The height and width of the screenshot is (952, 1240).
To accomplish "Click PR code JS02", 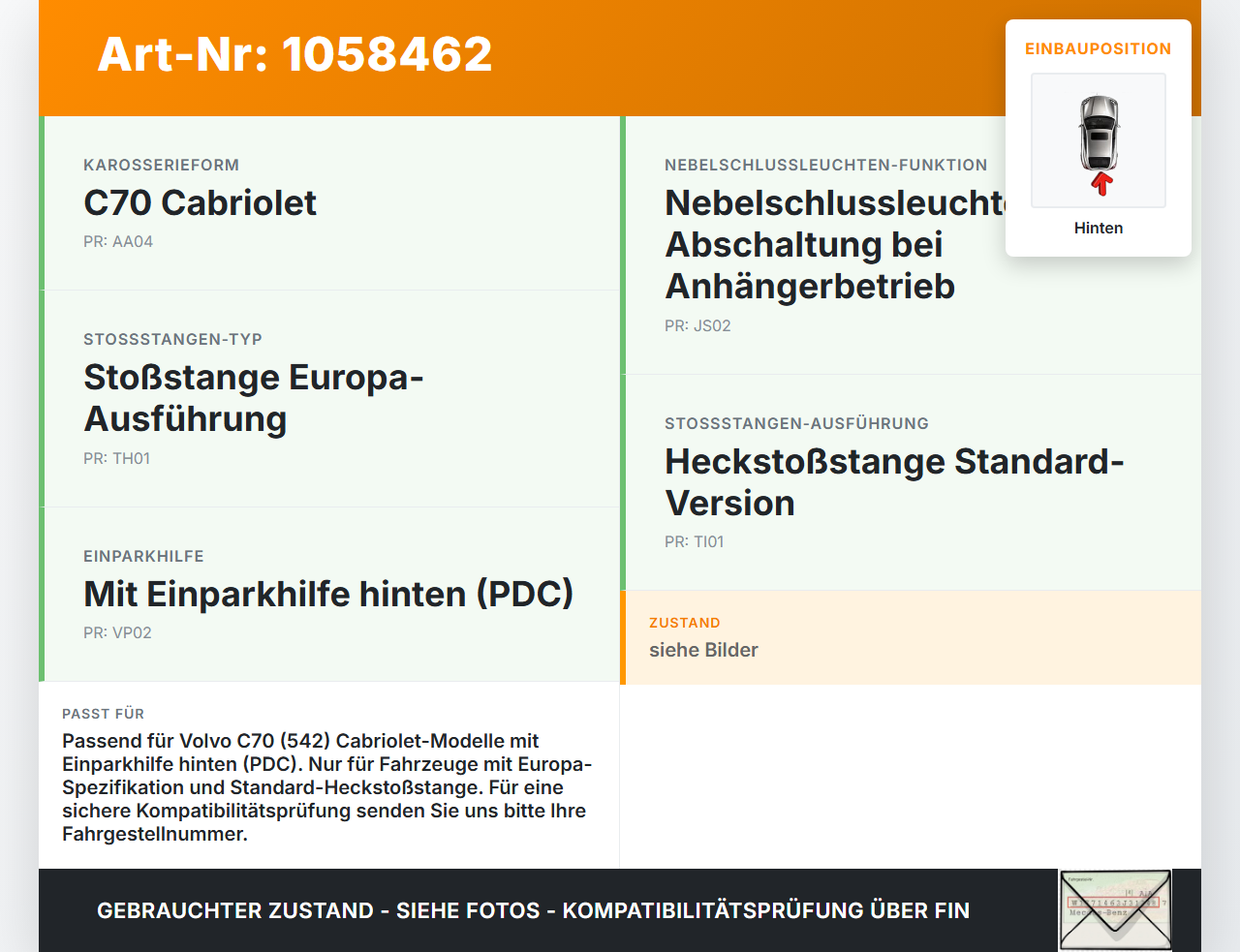I will pos(697,325).
